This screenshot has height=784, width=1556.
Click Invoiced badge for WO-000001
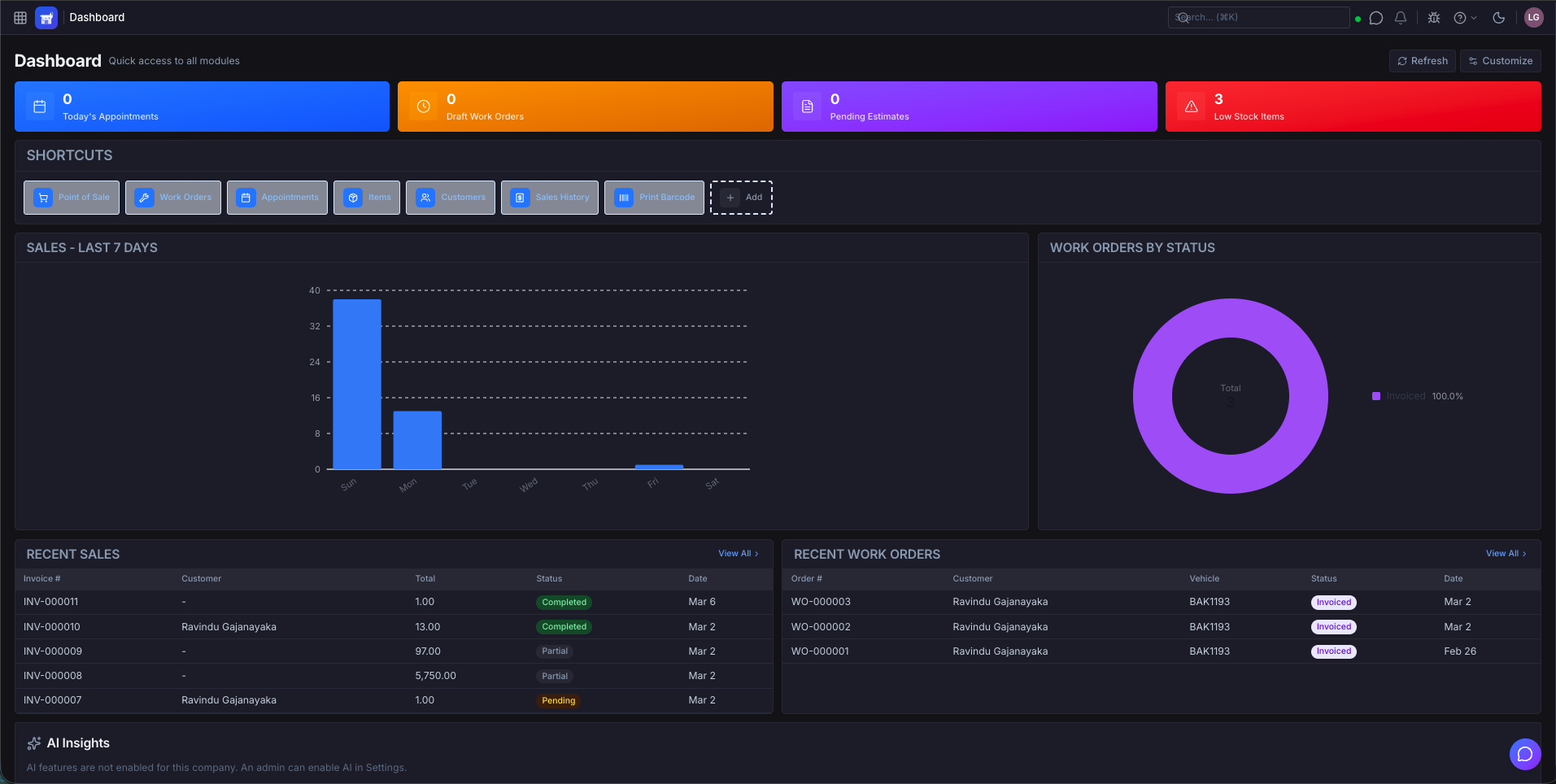pyautogui.click(x=1333, y=651)
